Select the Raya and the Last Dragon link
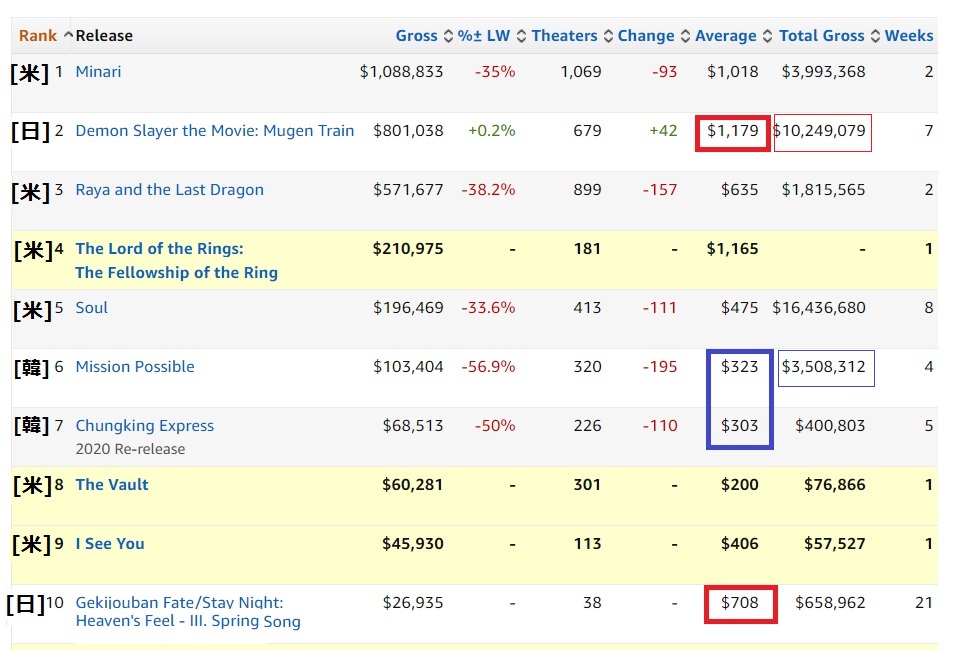The image size is (955, 651). tap(169, 190)
